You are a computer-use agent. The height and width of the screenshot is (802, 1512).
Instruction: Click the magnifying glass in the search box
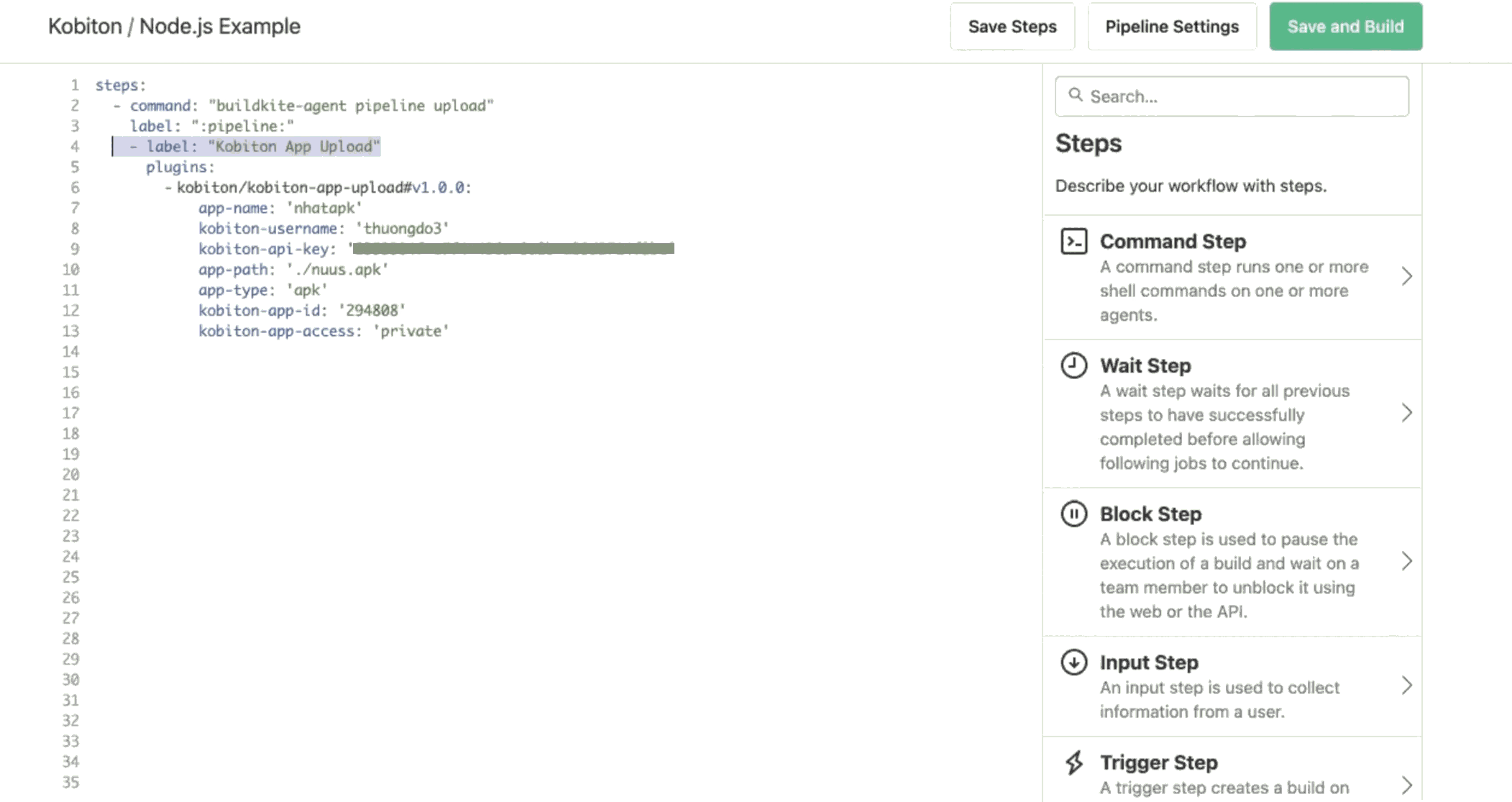click(x=1076, y=96)
